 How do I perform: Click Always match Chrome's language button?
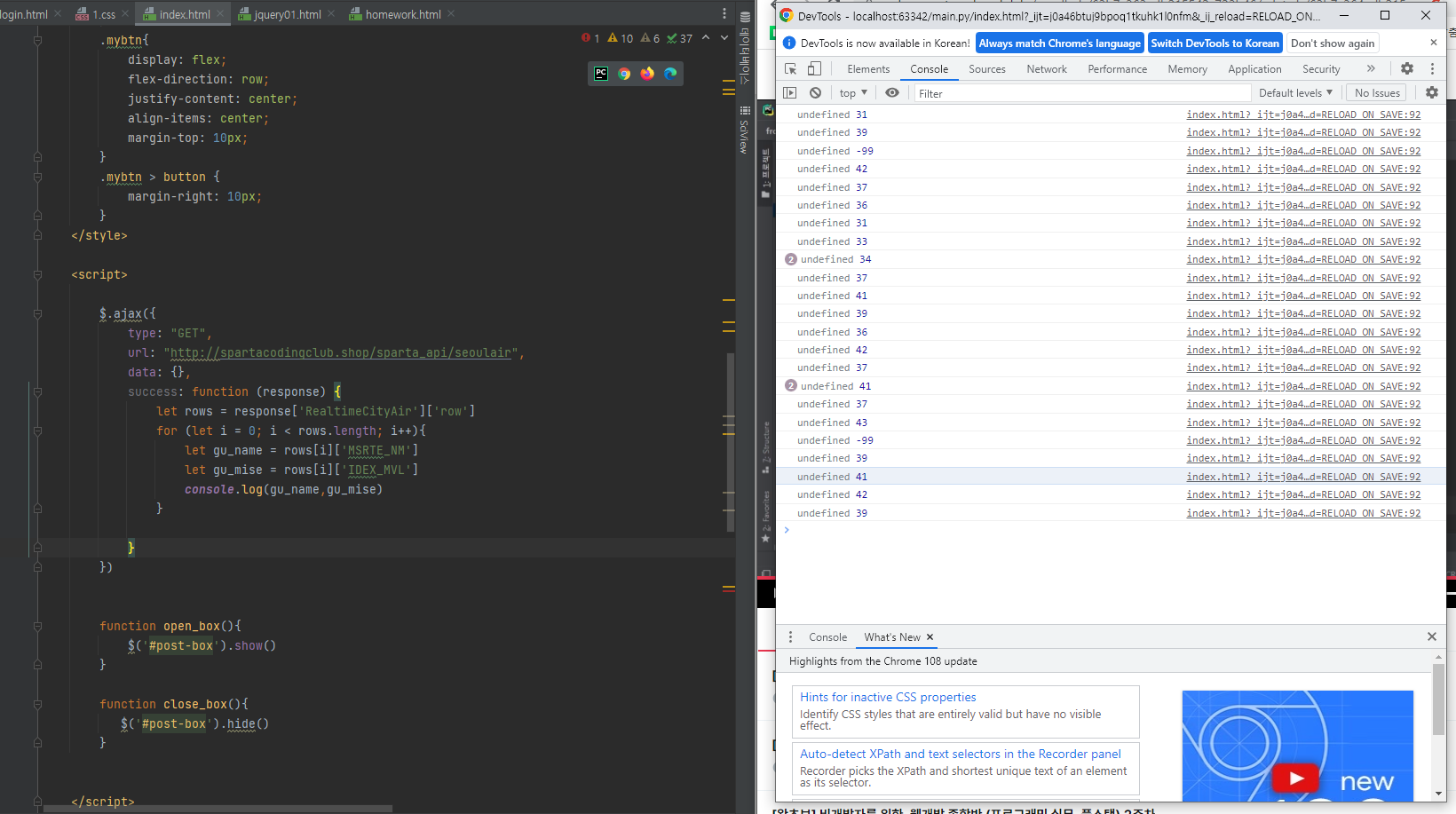1060,43
